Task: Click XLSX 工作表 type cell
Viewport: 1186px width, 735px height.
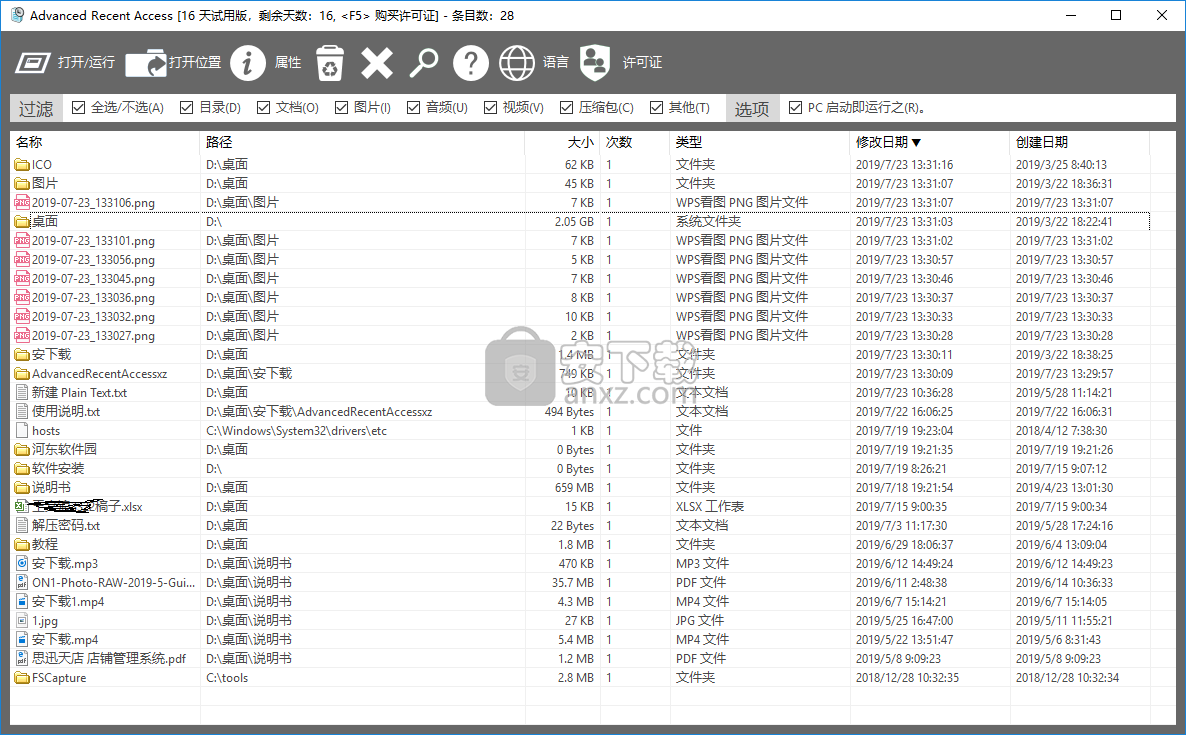Action: pyautogui.click(x=709, y=506)
